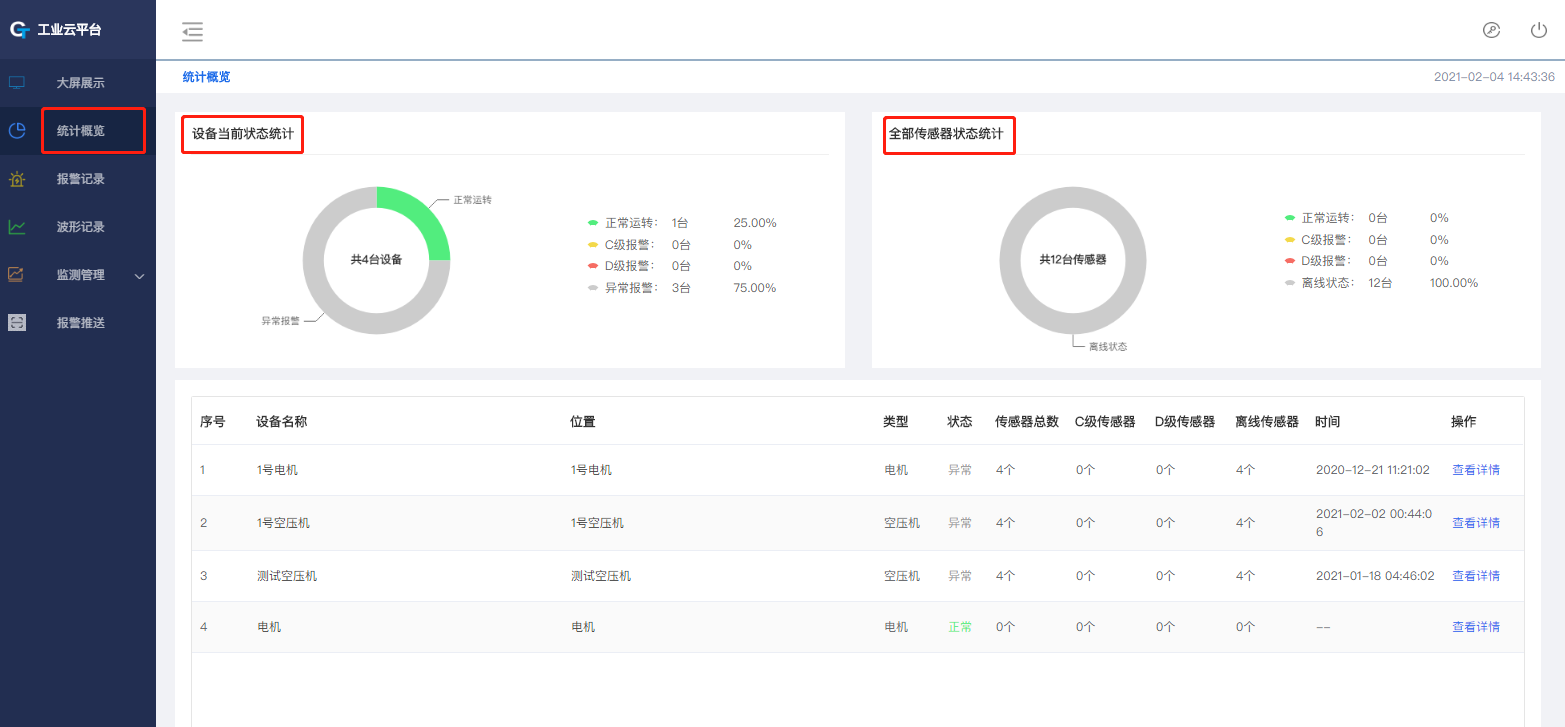This screenshot has width=1565, height=727.
Task: Click the 工业云平台 logo icon
Action: pos(20,29)
